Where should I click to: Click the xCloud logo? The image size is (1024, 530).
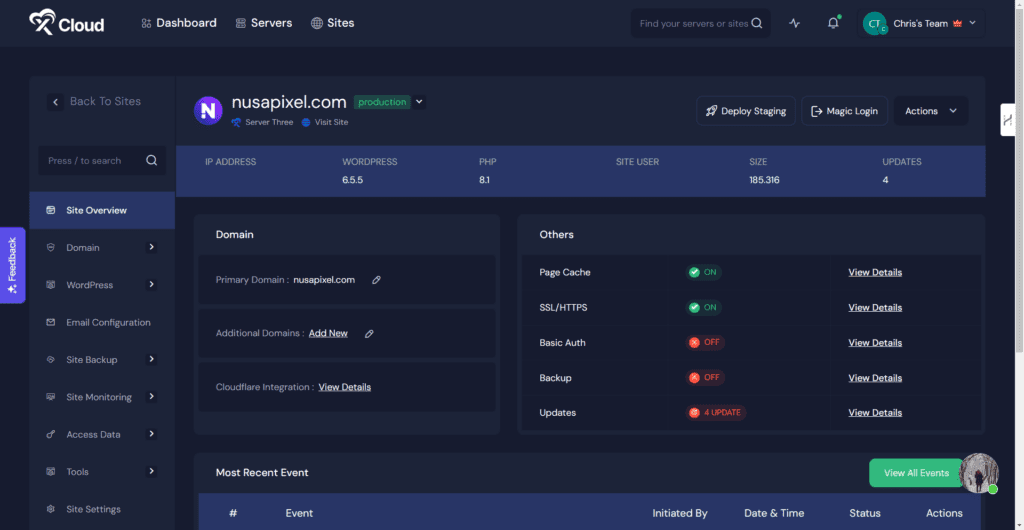pyautogui.click(x=66, y=22)
